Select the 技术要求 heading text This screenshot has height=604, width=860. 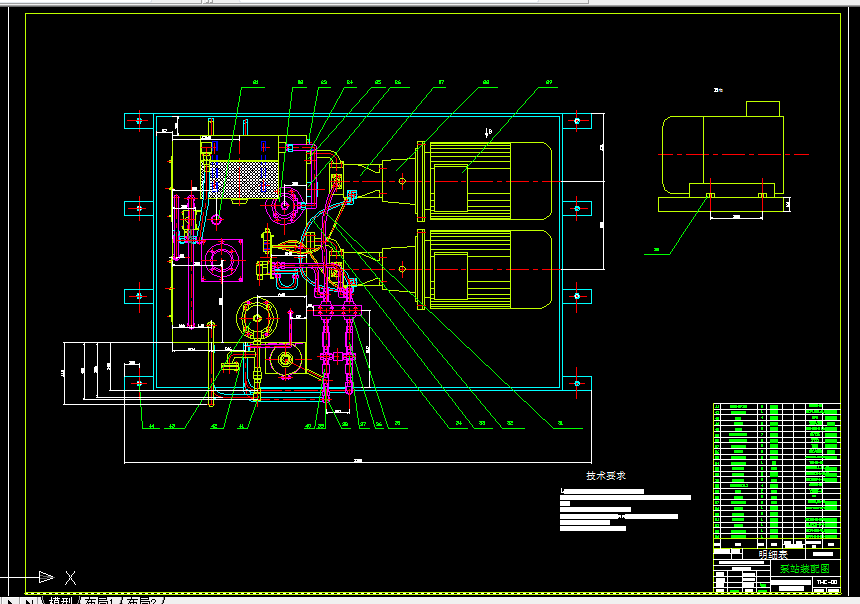(606, 476)
